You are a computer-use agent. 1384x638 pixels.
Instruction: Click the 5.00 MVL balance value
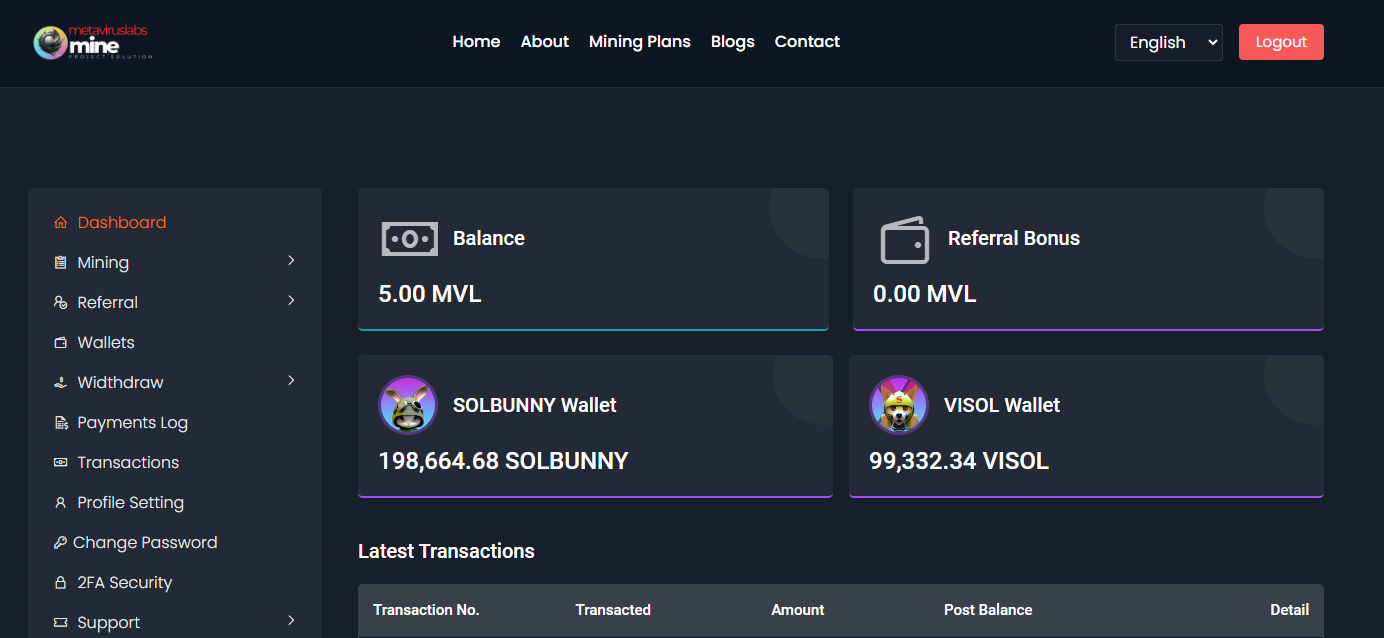tap(430, 294)
